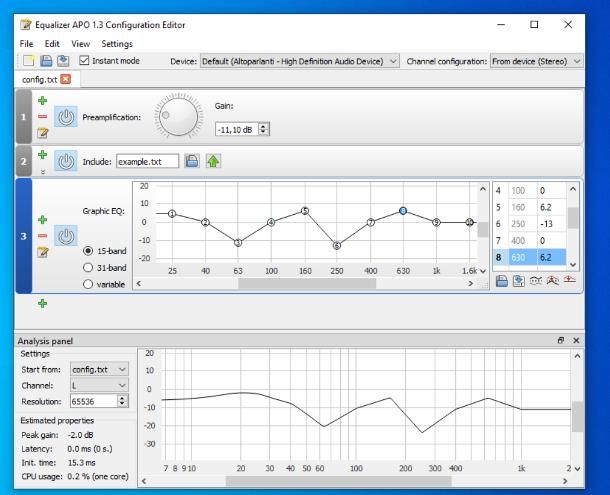610x495 pixels.
Task: Click the New file toolbar icon
Action: [29, 61]
